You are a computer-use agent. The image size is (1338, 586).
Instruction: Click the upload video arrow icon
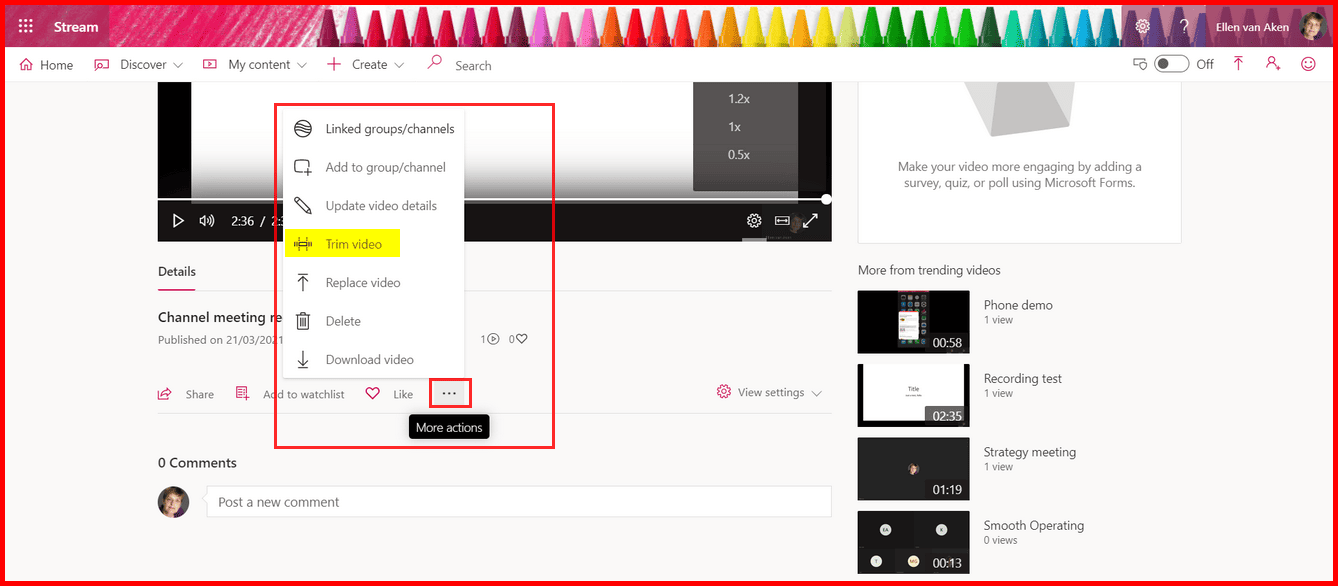[1238, 64]
